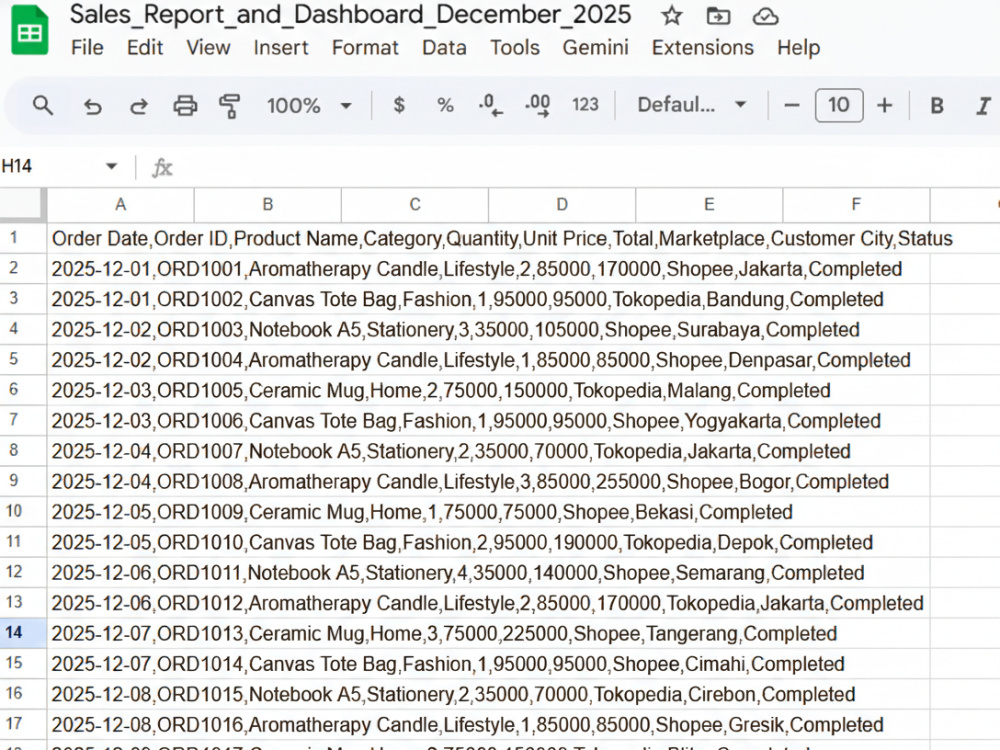Increase font size with plus button
1000x750 pixels.
tap(885, 105)
